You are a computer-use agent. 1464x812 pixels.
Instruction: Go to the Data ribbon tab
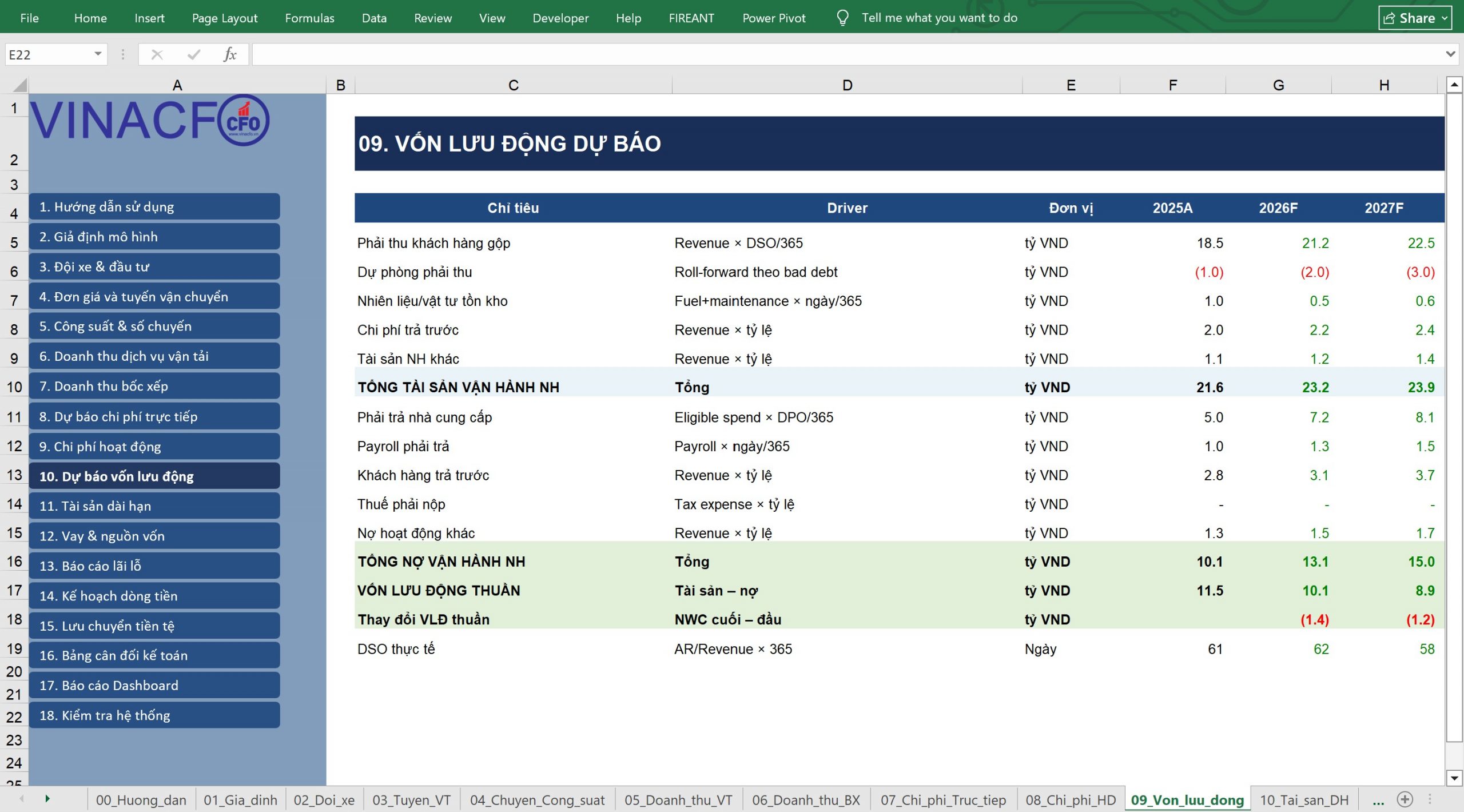click(x=374, y=18)
